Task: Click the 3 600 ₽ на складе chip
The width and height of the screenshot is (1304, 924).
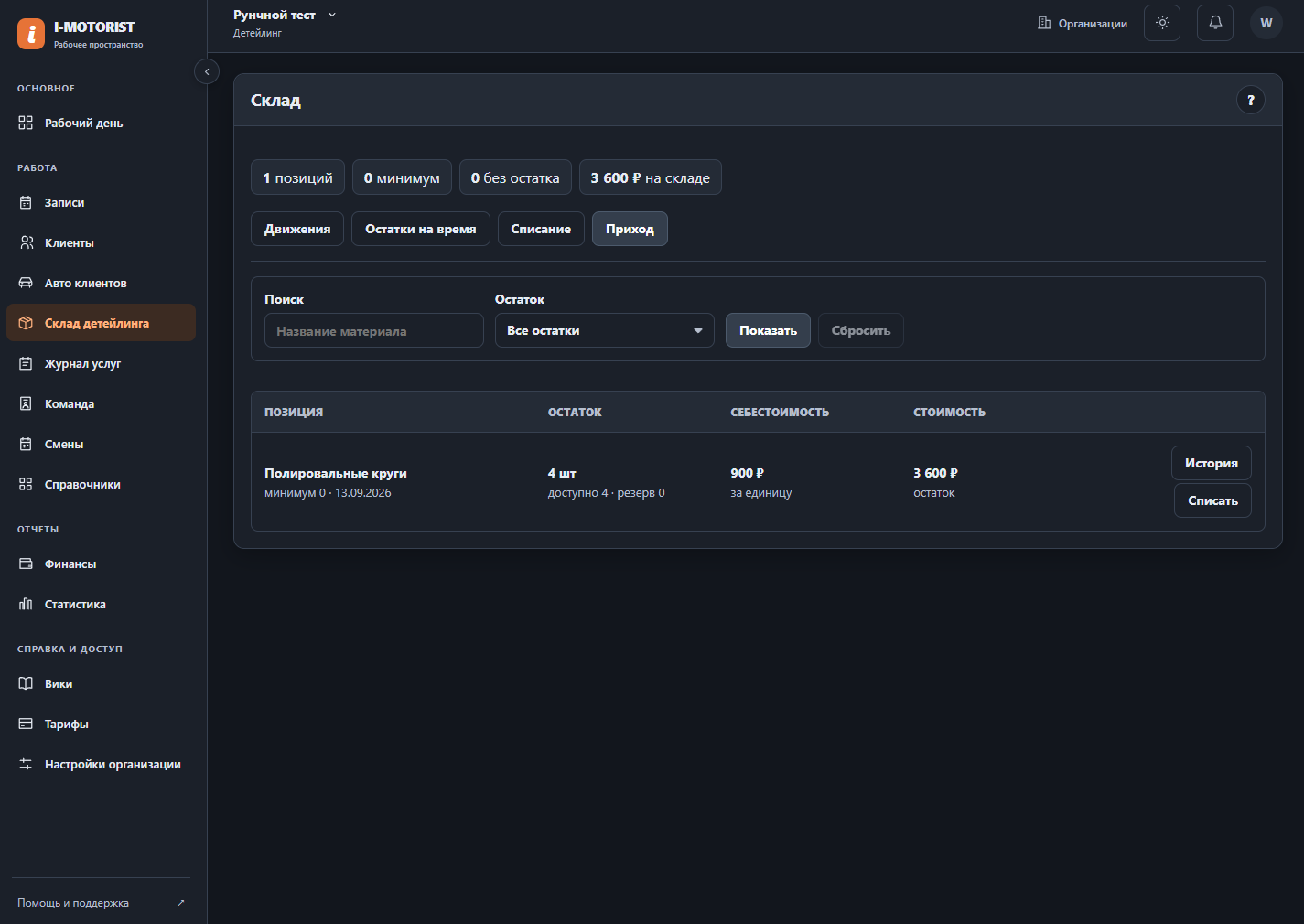Action: coord(651,177)
